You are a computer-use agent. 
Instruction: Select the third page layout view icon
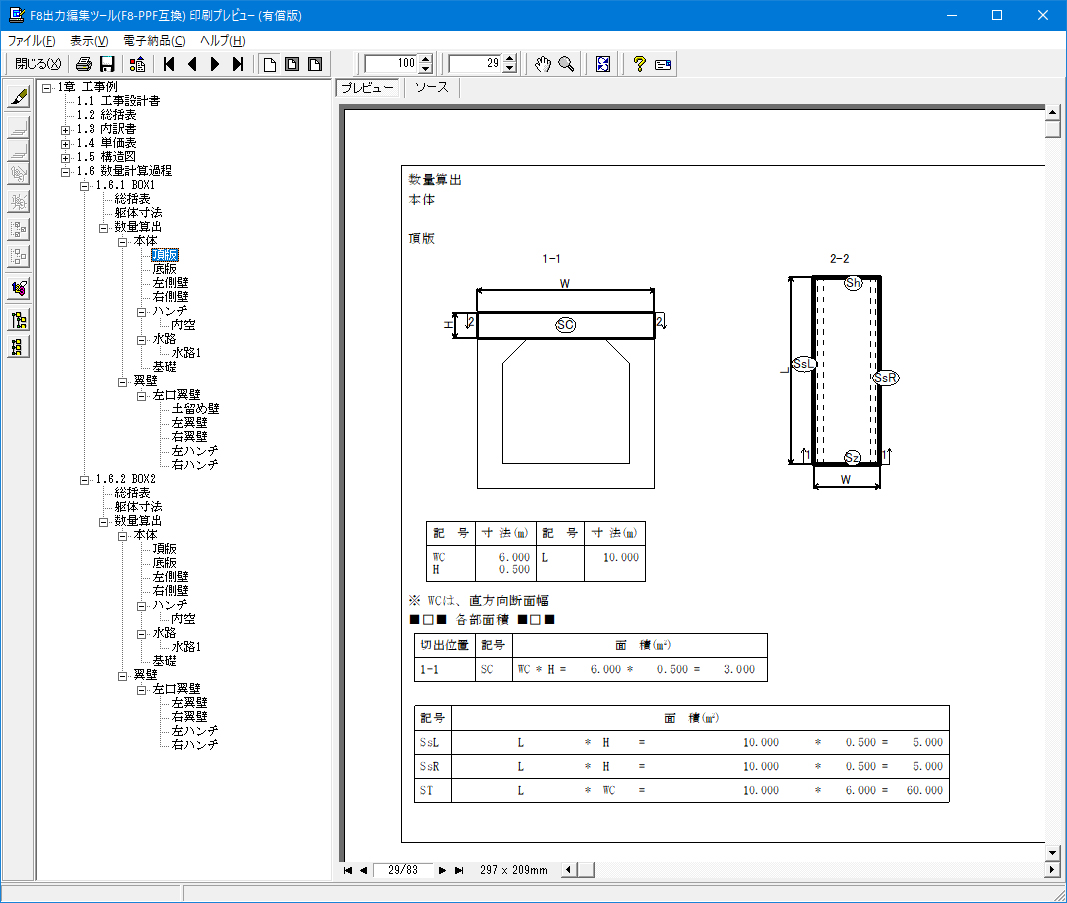click(314, 64)
